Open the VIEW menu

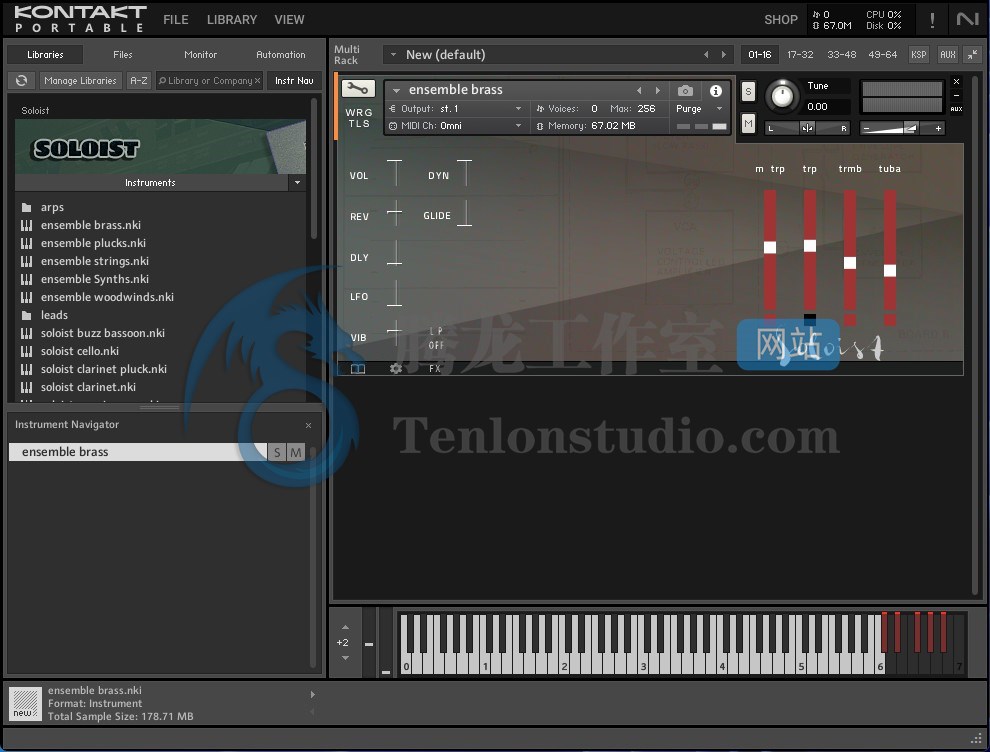coord(289,20)
